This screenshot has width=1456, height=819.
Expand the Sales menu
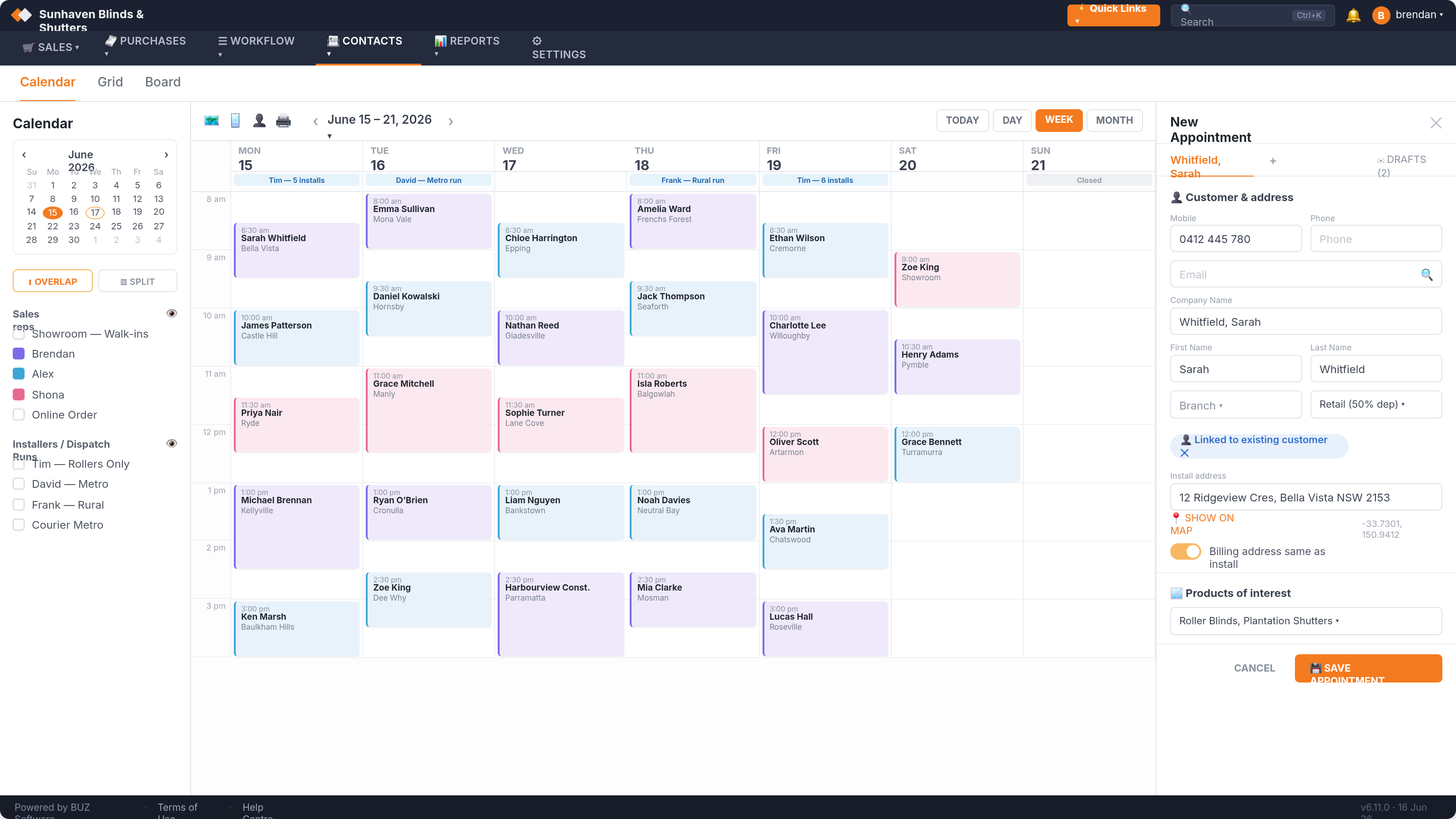pyautogui.click(x=51, y=47)
